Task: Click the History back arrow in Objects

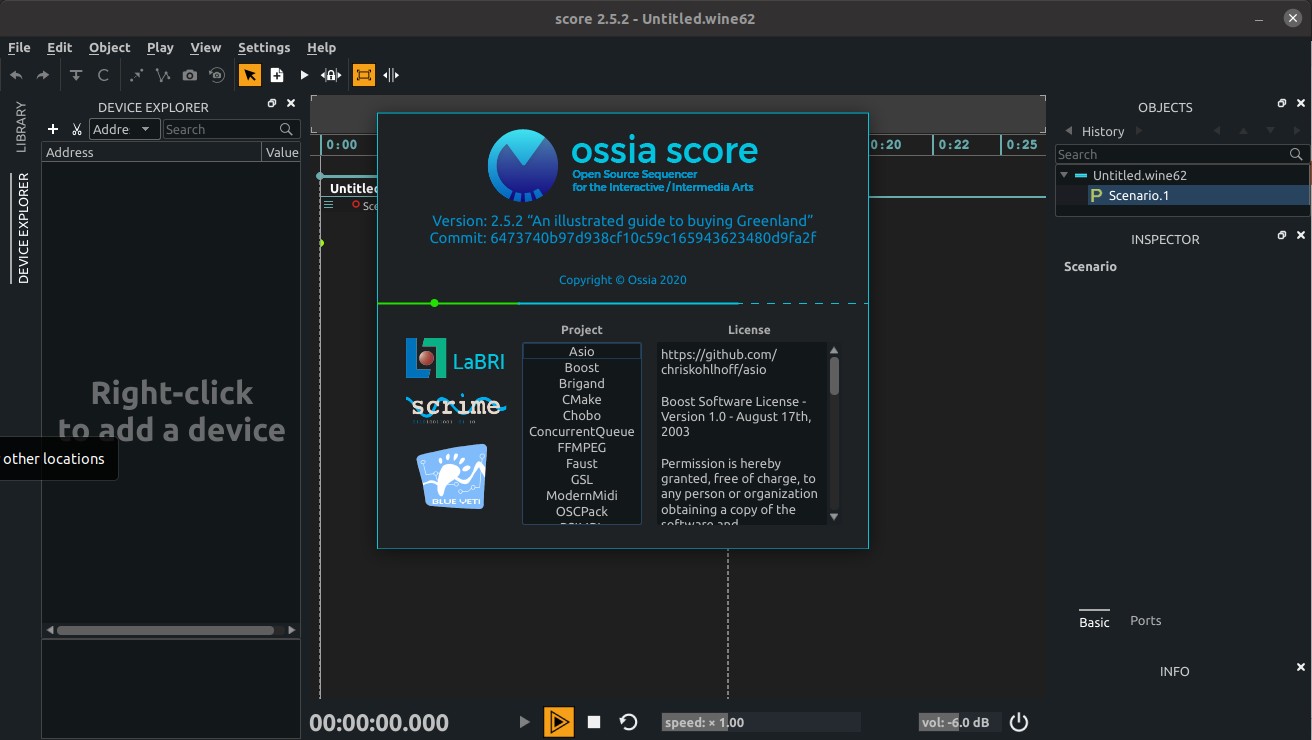Action: (1068, 131)
